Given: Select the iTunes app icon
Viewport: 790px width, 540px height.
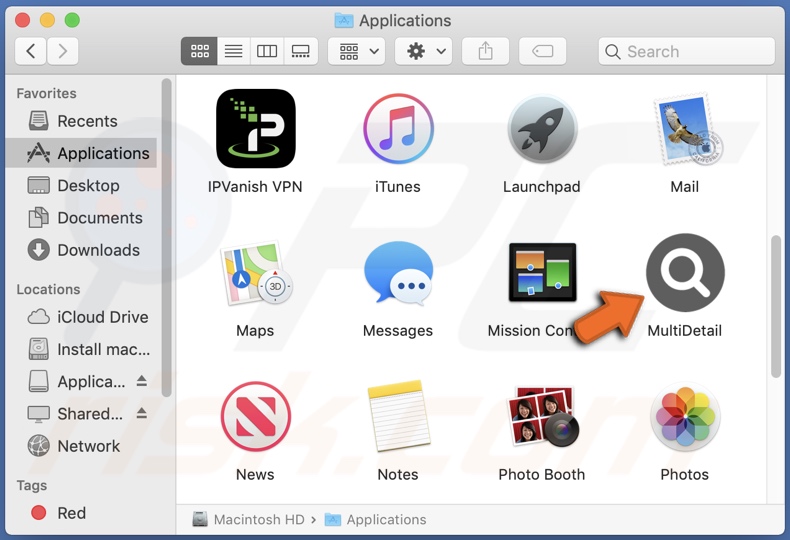Looking at the screenshot, I should (398, 129).
